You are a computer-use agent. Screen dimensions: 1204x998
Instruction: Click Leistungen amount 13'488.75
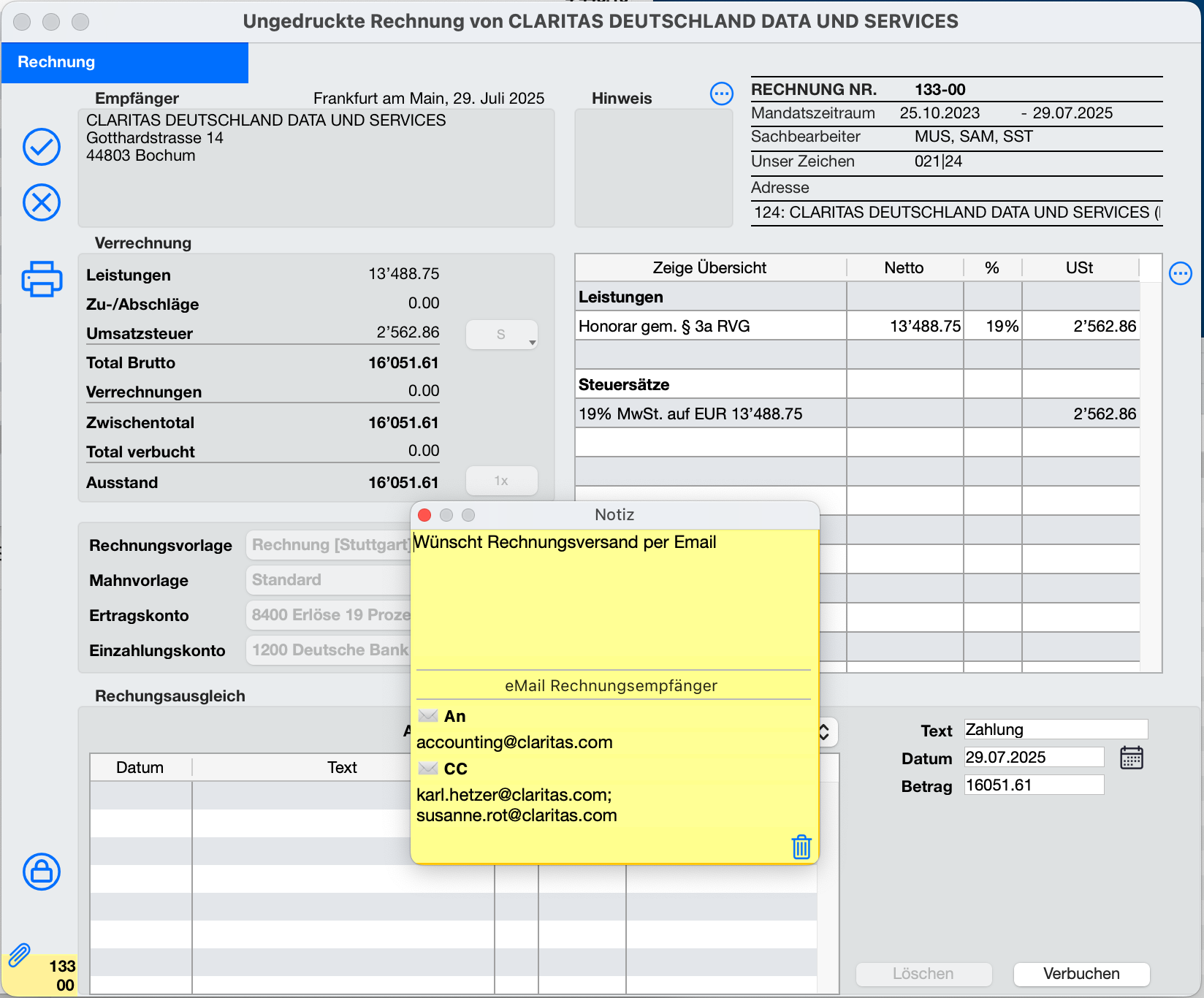coord(404,274)
